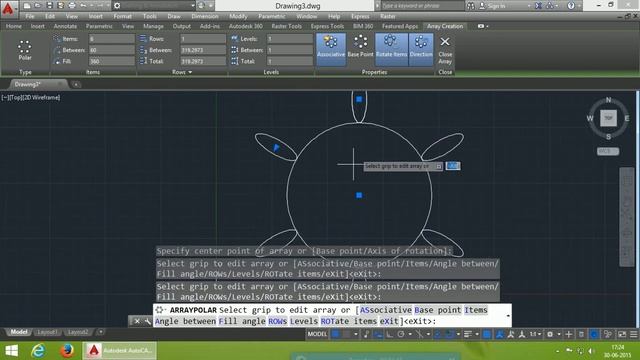
Task: Click the ASsociative option in command line
Action: coord(386,310)
